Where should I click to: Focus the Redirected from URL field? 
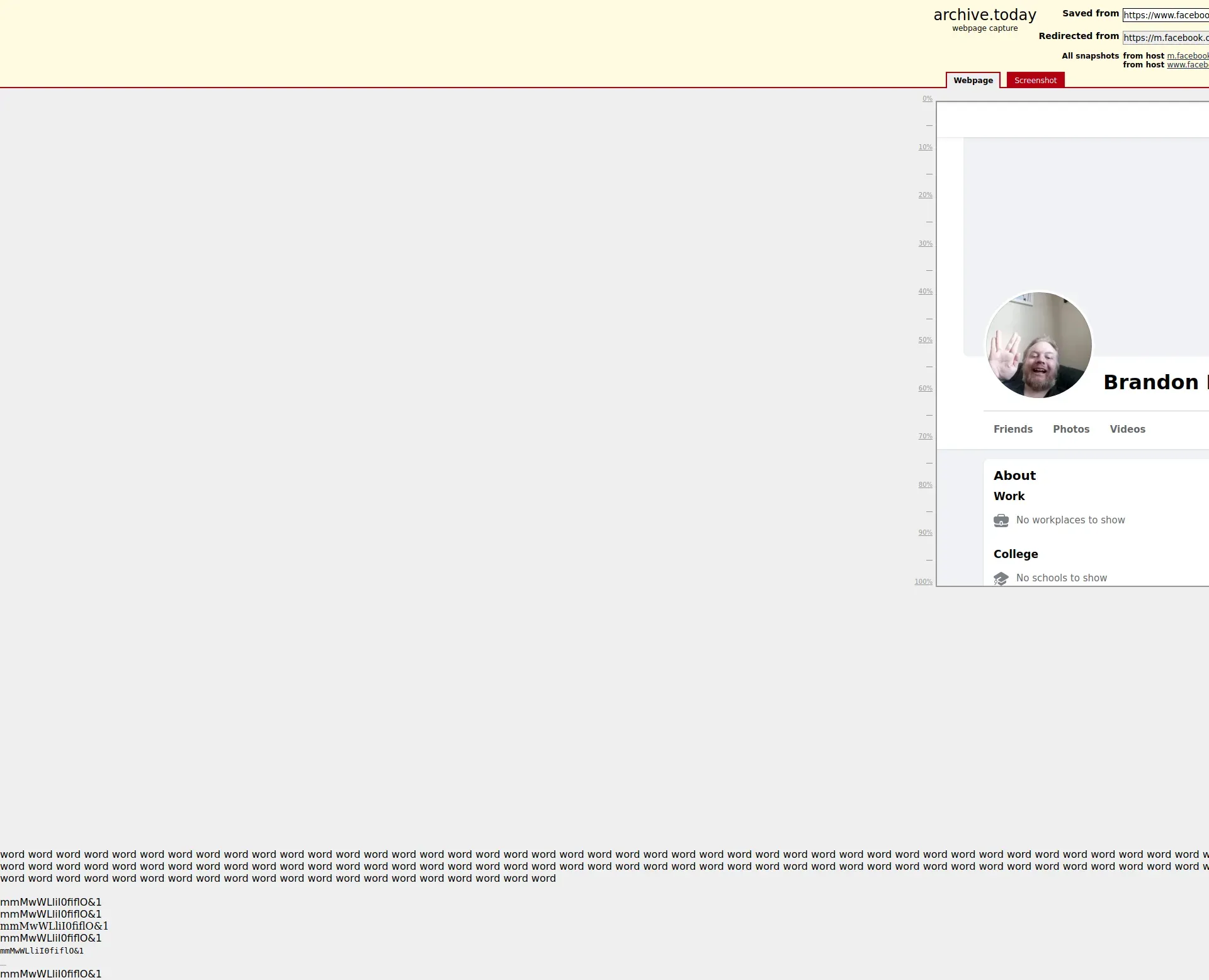pos(1165,38)
